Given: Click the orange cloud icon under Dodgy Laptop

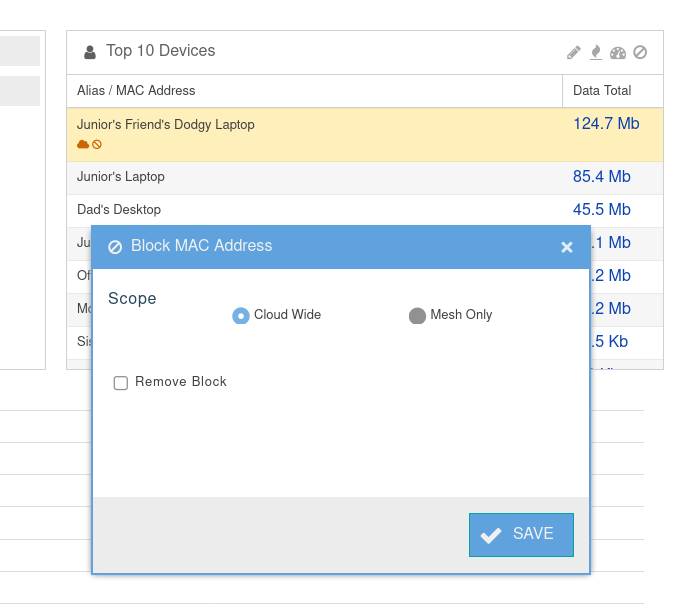Looking at the screenshot, I should click(83, 145).
